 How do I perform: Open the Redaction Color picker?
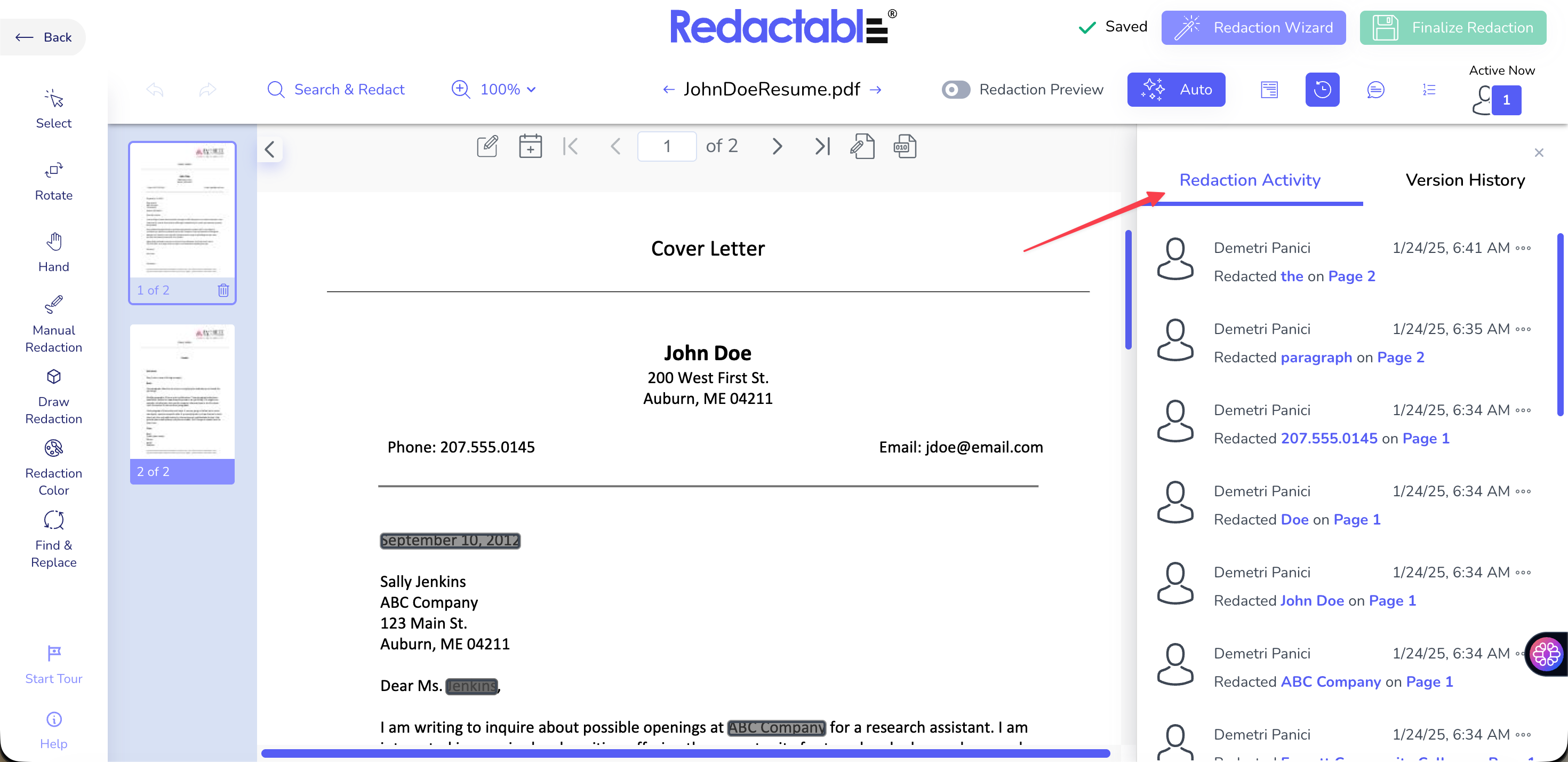tap(53, 468)
